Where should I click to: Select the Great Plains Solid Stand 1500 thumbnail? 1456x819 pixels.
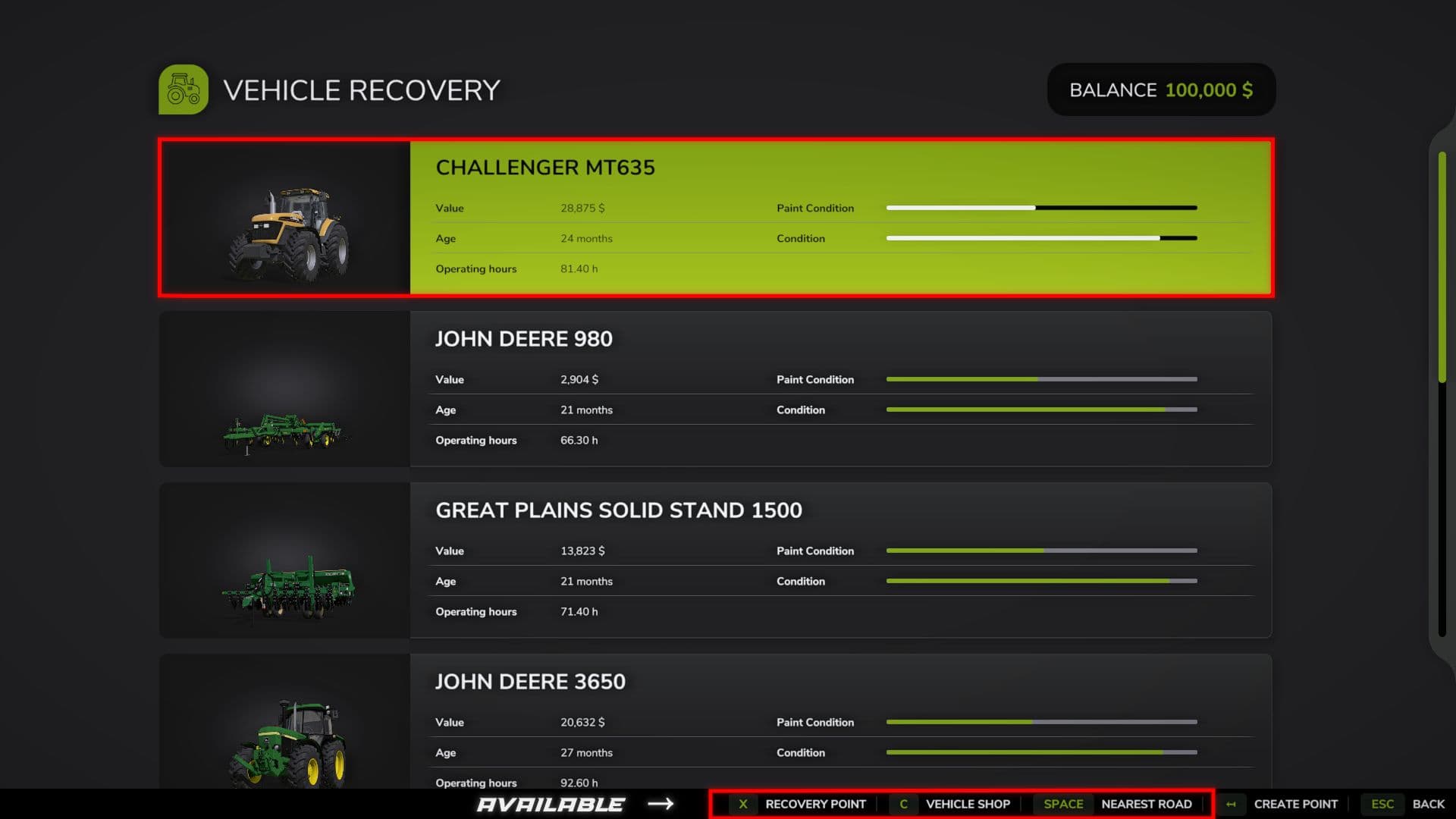tap(285, 560)
